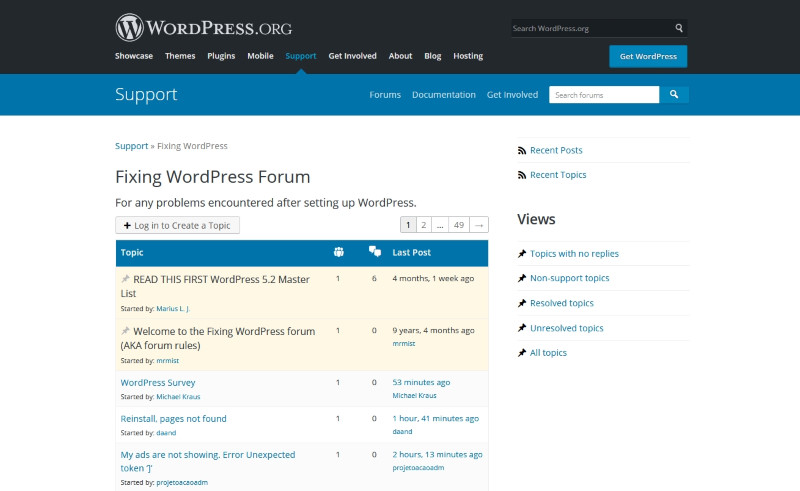
Task: Click the WordPress.org logo
Action: coord(204,28)
